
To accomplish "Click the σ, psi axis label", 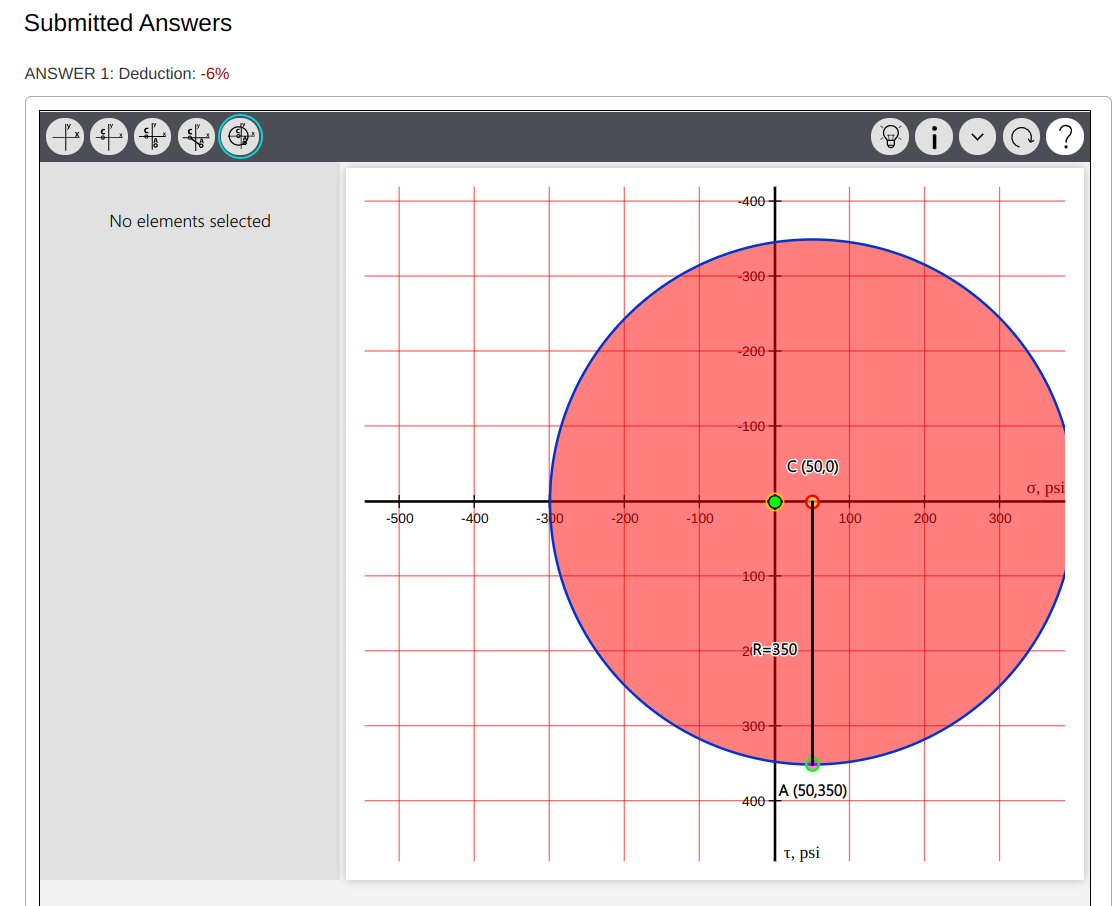I will coord(1045,487).
